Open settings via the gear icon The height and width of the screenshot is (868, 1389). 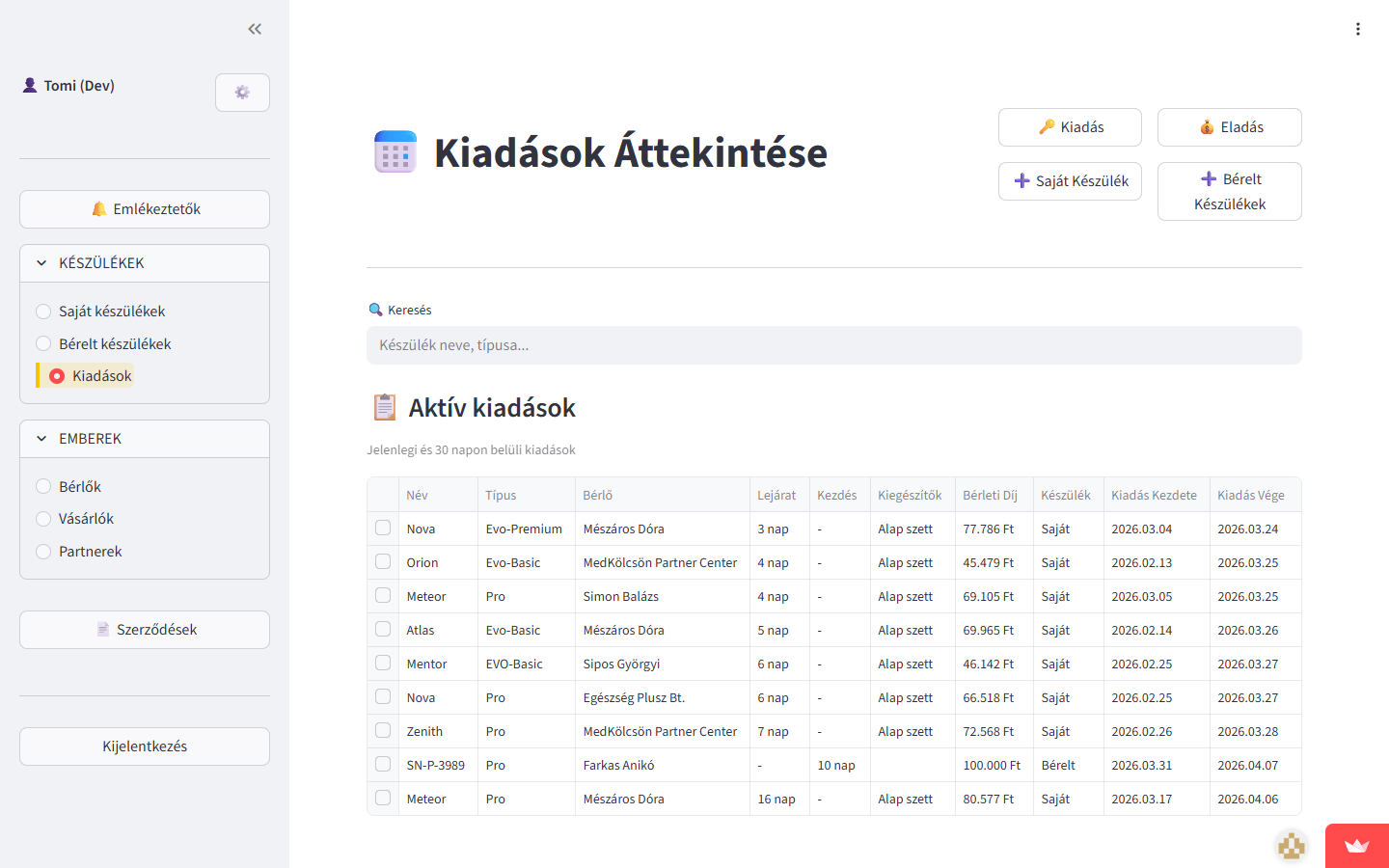242,93
